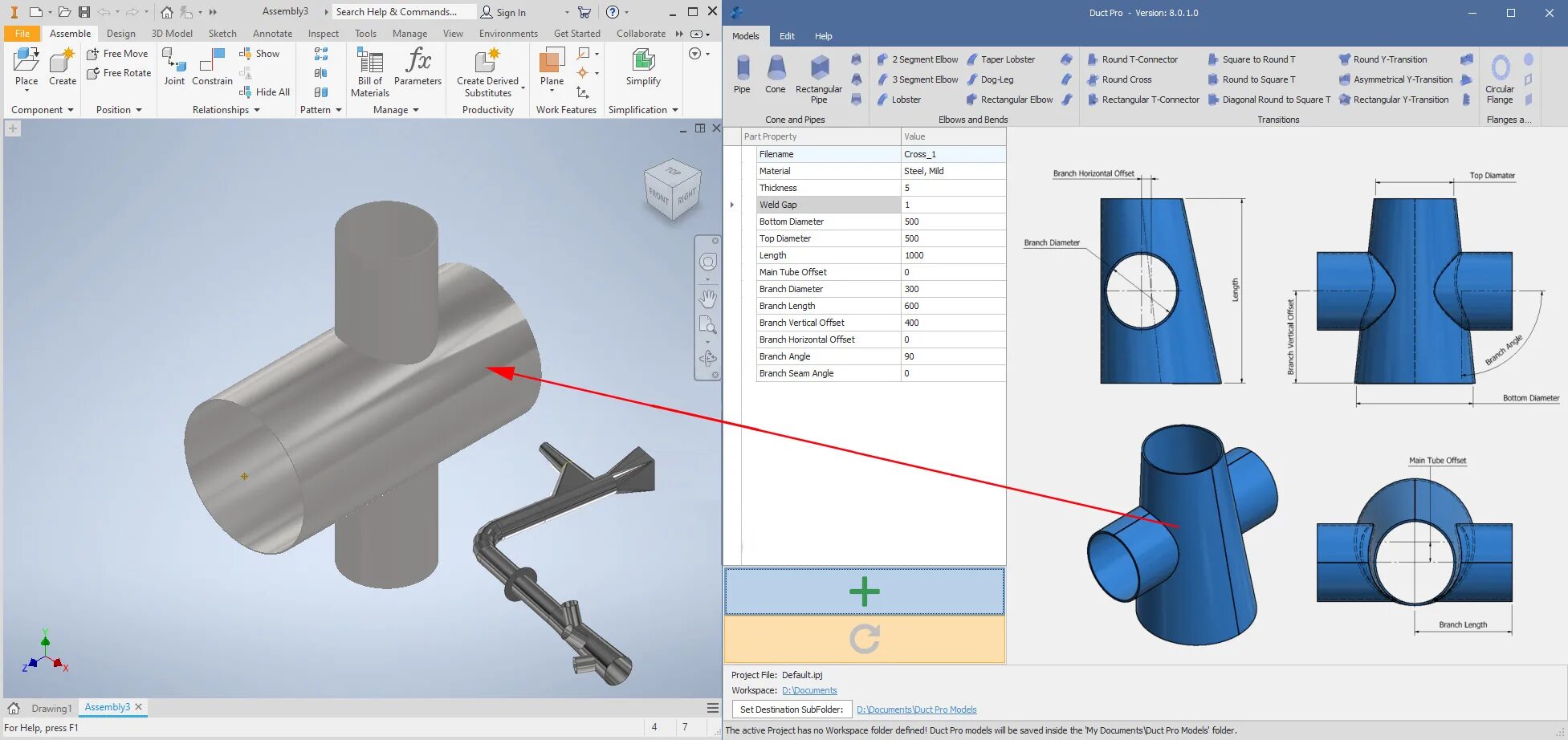Select the Round T-Connector transition
Viewport: 1568px width, 740px height.
(1132, 59)
